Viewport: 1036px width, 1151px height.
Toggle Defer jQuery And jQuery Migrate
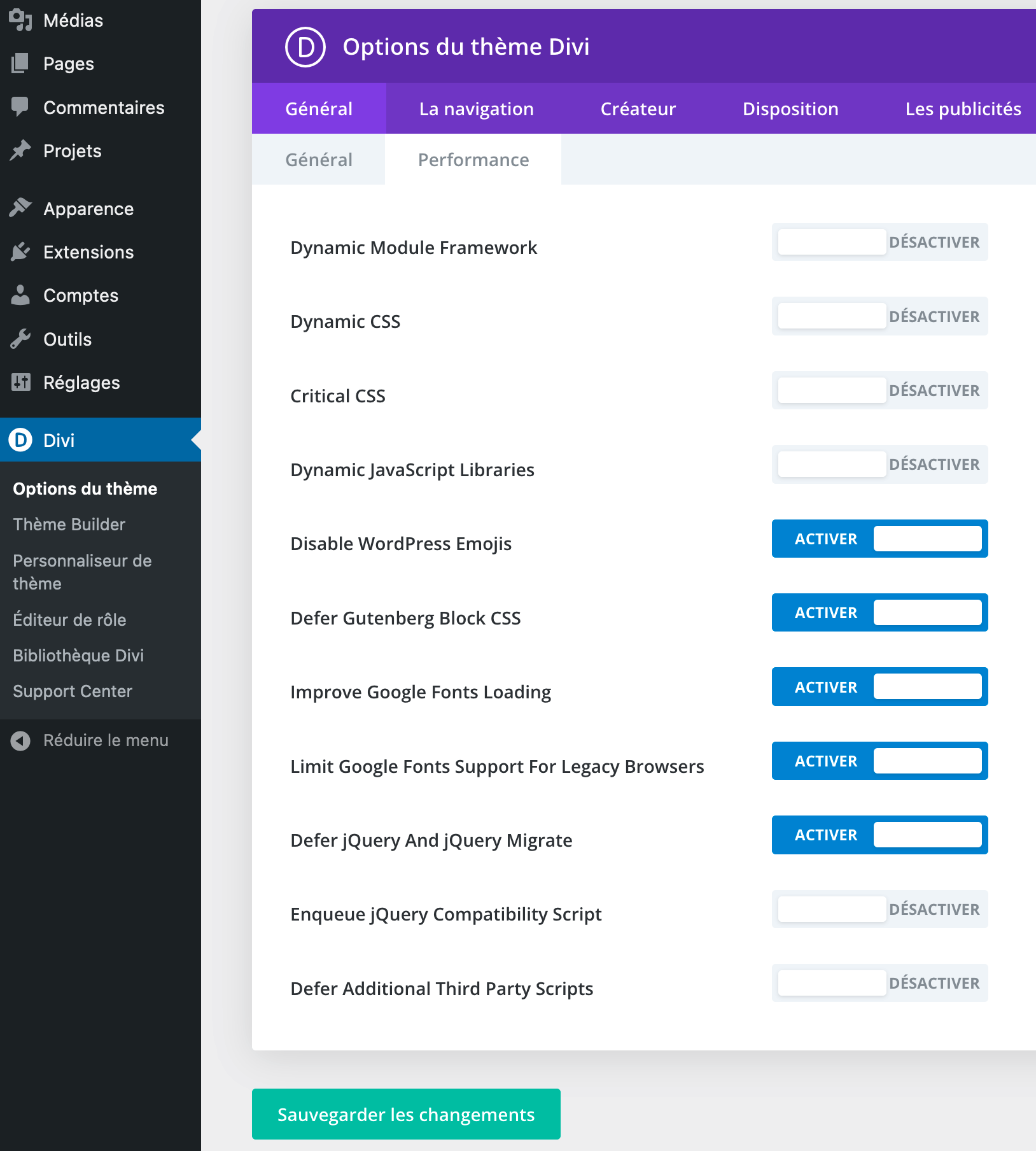pyautogui.click(x=879, y=835)
